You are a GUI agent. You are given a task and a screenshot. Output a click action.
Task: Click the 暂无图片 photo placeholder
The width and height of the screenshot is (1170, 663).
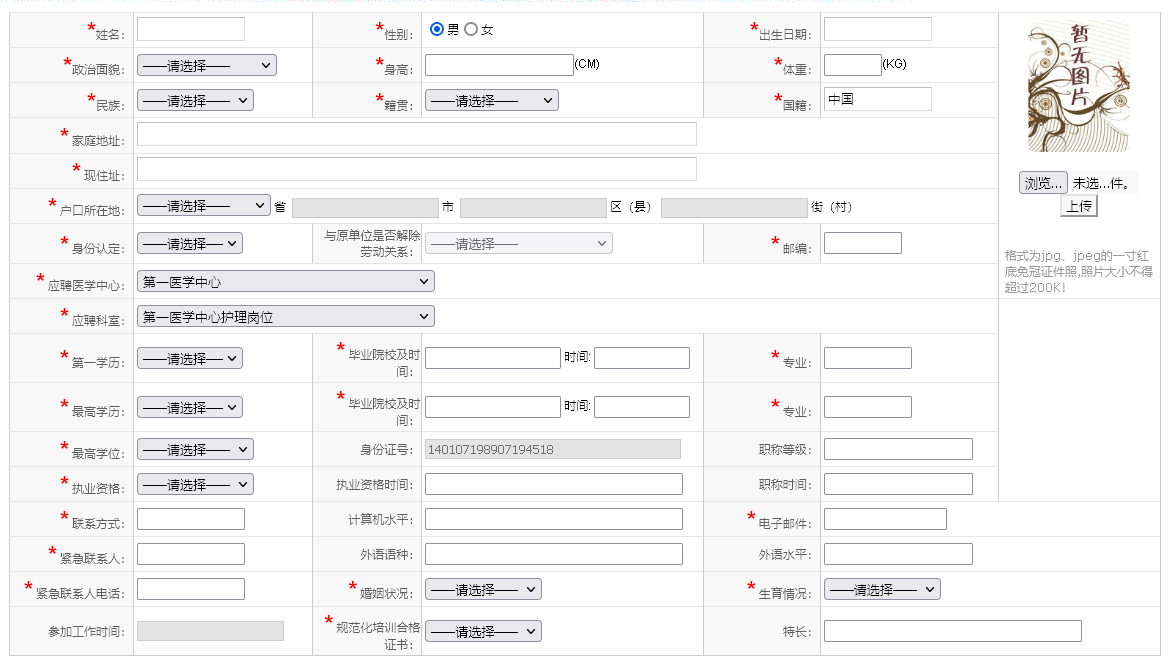click(x=1079, y=86)
